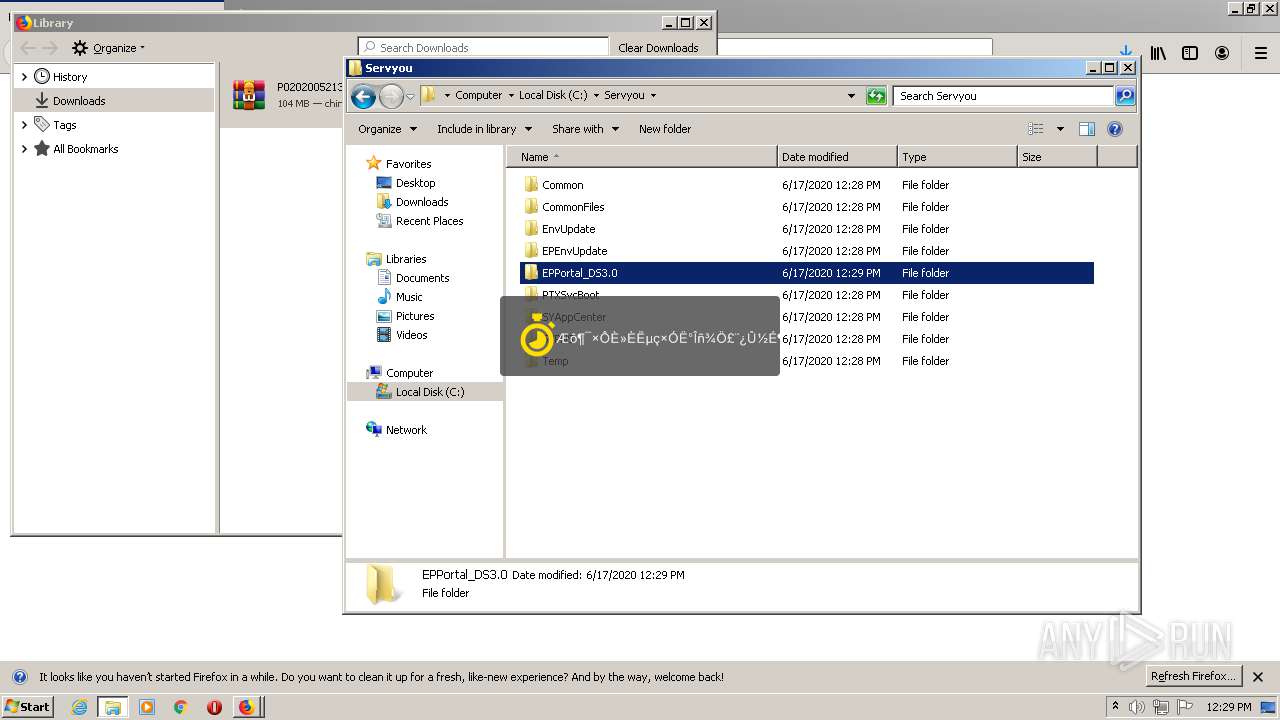Click the search magnifier icon in Explorer
Screen dimensions: 1280x720
click(1125, 96)
